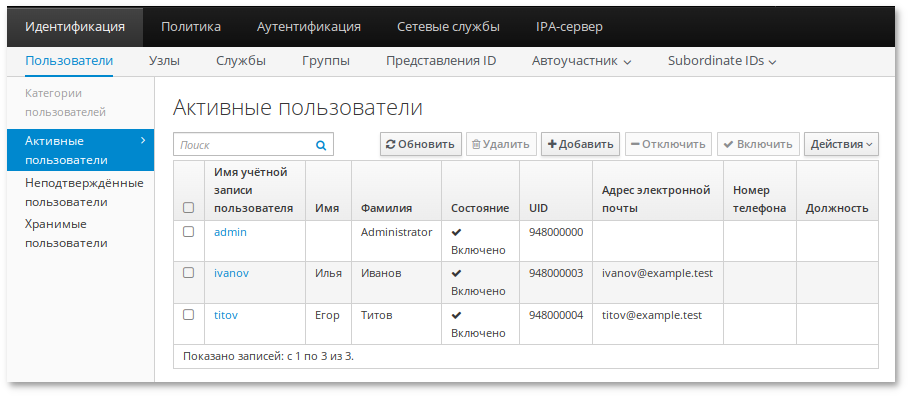Expand the Действия actions dropdown
Image resolution: width=908 pixels, height=396 pixels.
[x=841, y=144]
